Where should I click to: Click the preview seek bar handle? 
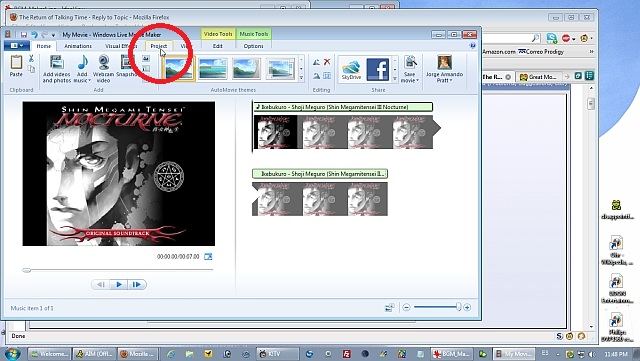tap(27, 270)
